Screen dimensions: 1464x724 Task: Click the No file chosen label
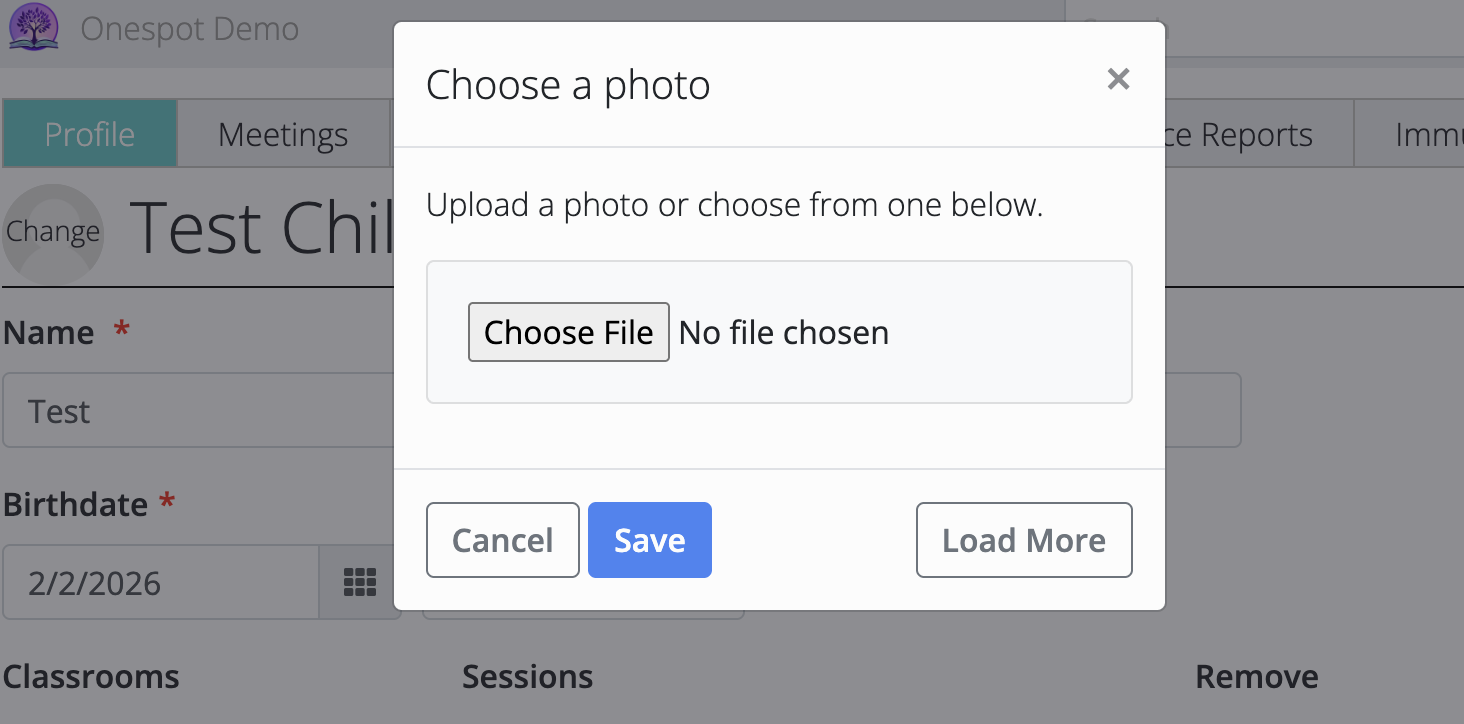(784, 332)
